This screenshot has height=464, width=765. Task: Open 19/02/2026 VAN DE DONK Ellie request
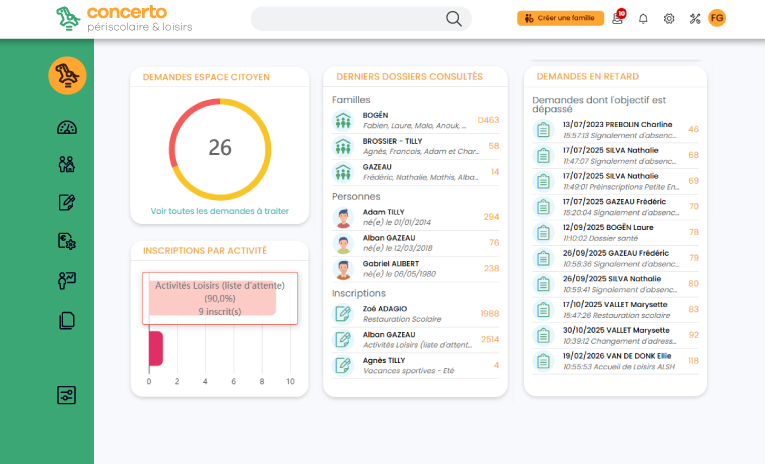615,361
